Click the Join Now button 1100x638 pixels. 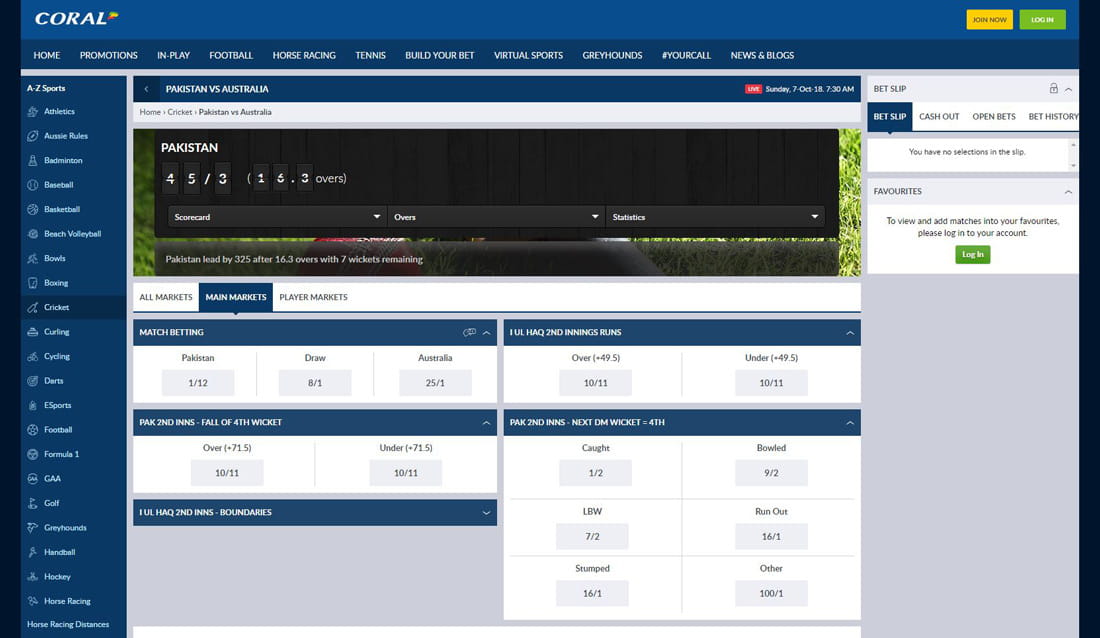pyautogui.click(x=988, y=19)
